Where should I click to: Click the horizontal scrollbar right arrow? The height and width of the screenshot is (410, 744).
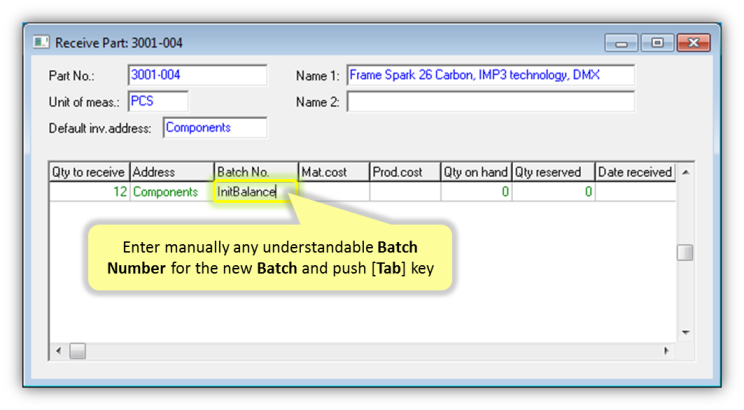coord(667,351)
